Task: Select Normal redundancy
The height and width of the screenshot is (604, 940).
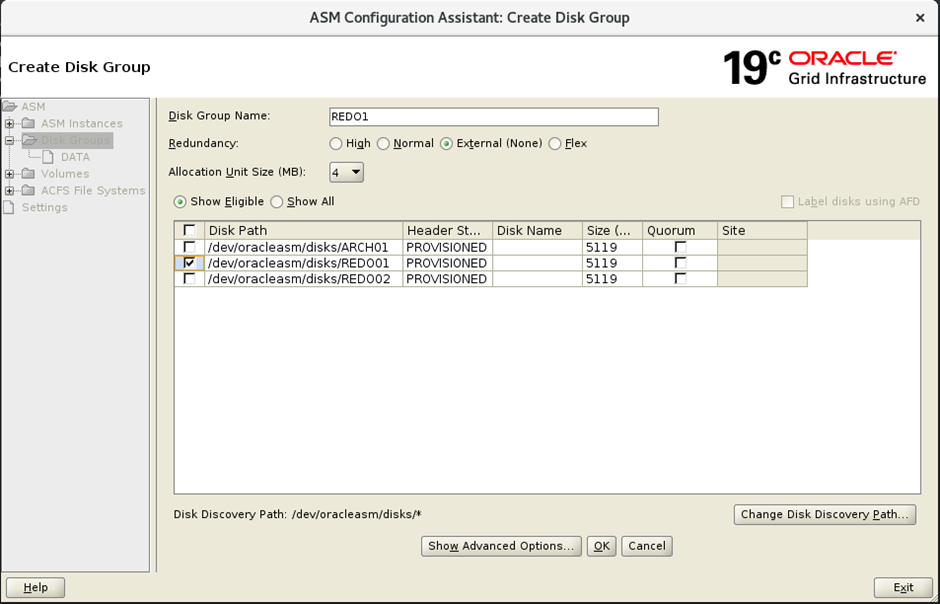Action: [x=383, y=144]
